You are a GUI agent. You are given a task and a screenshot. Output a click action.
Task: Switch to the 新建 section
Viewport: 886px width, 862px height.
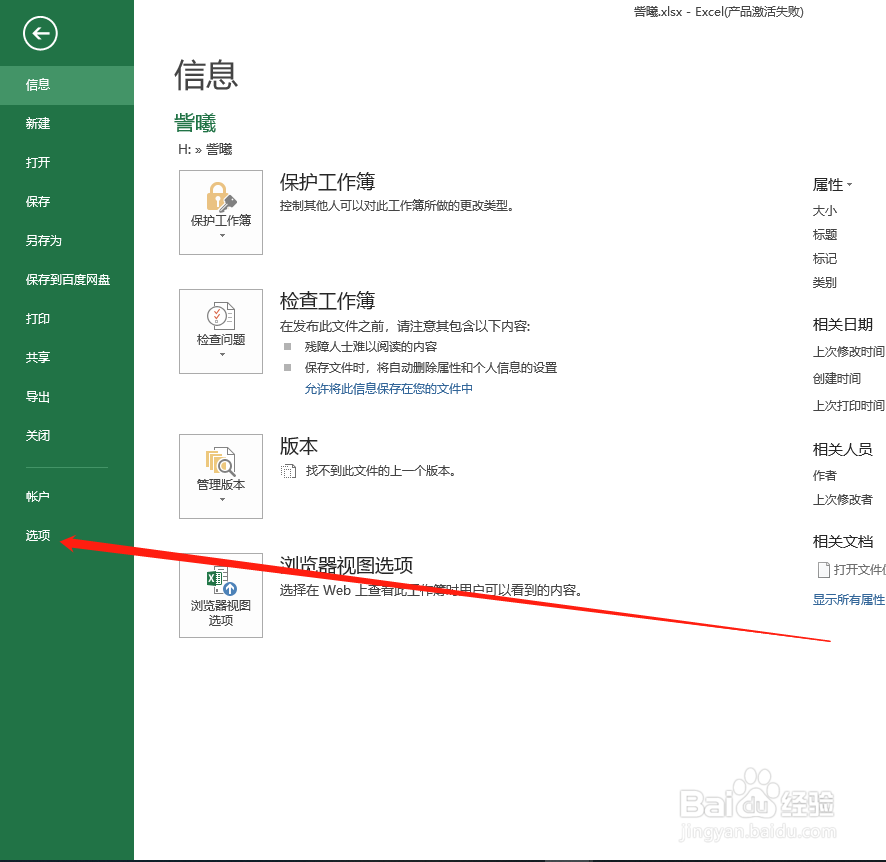tap(37, 123)
